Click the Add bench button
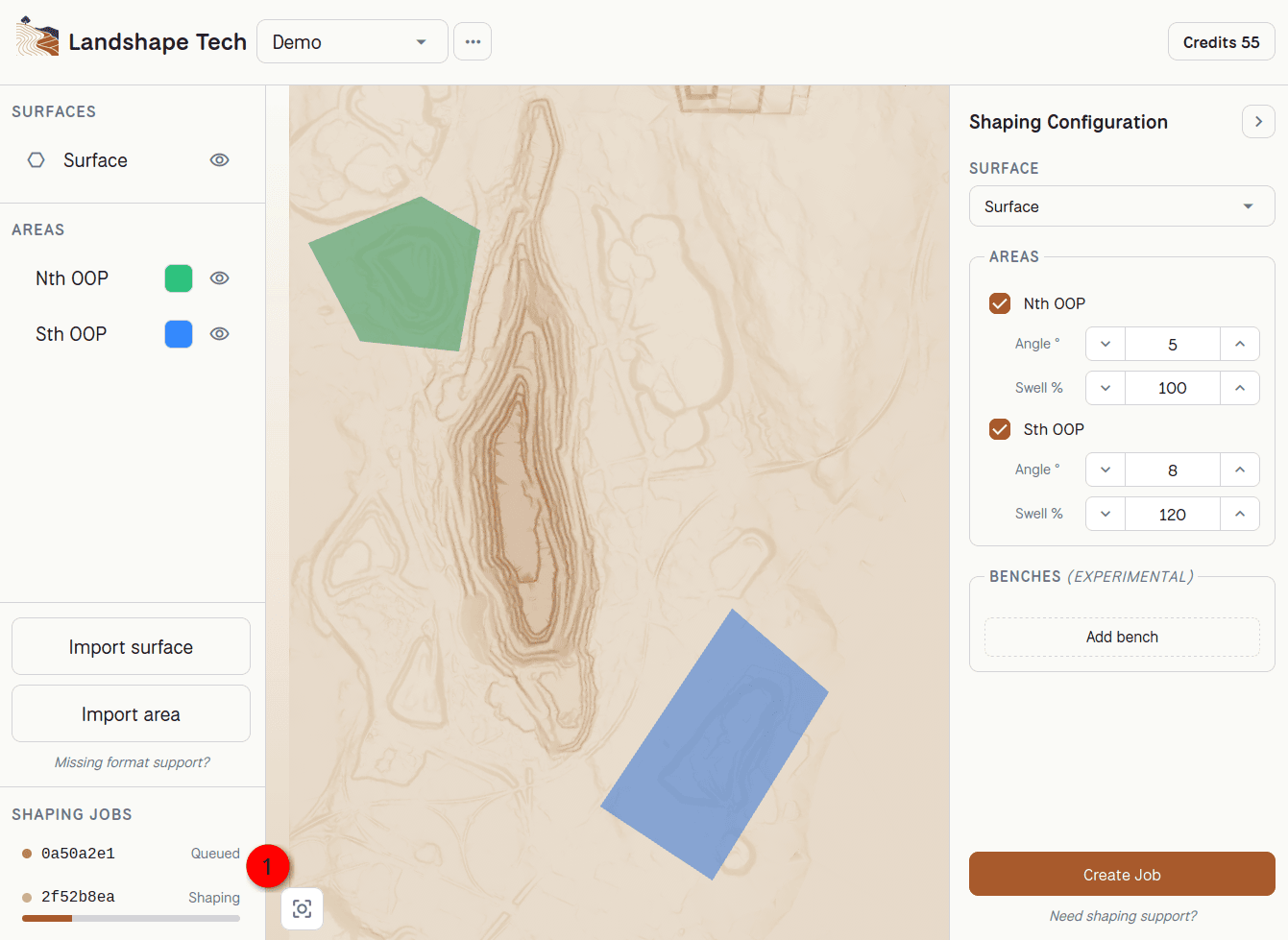This screenshot has width=1288, height=940. pos(1122,637)
